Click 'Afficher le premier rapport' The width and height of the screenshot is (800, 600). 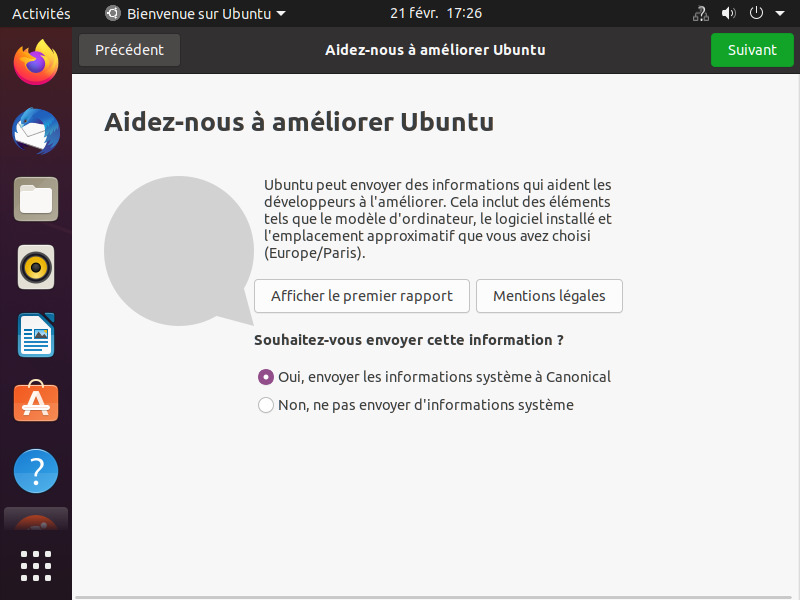point(361,296)
